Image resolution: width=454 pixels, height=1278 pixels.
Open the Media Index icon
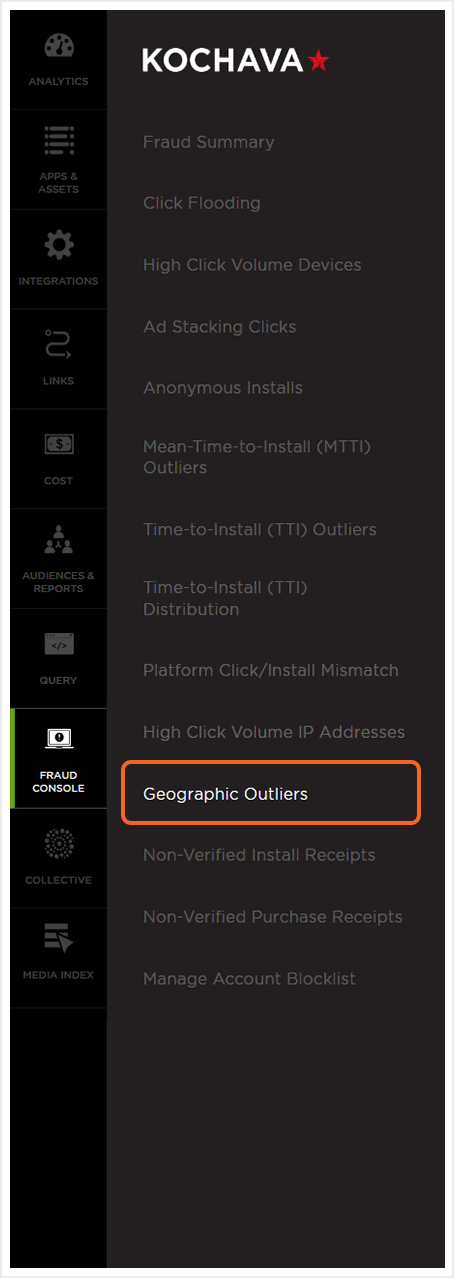(x=59, y=940)
